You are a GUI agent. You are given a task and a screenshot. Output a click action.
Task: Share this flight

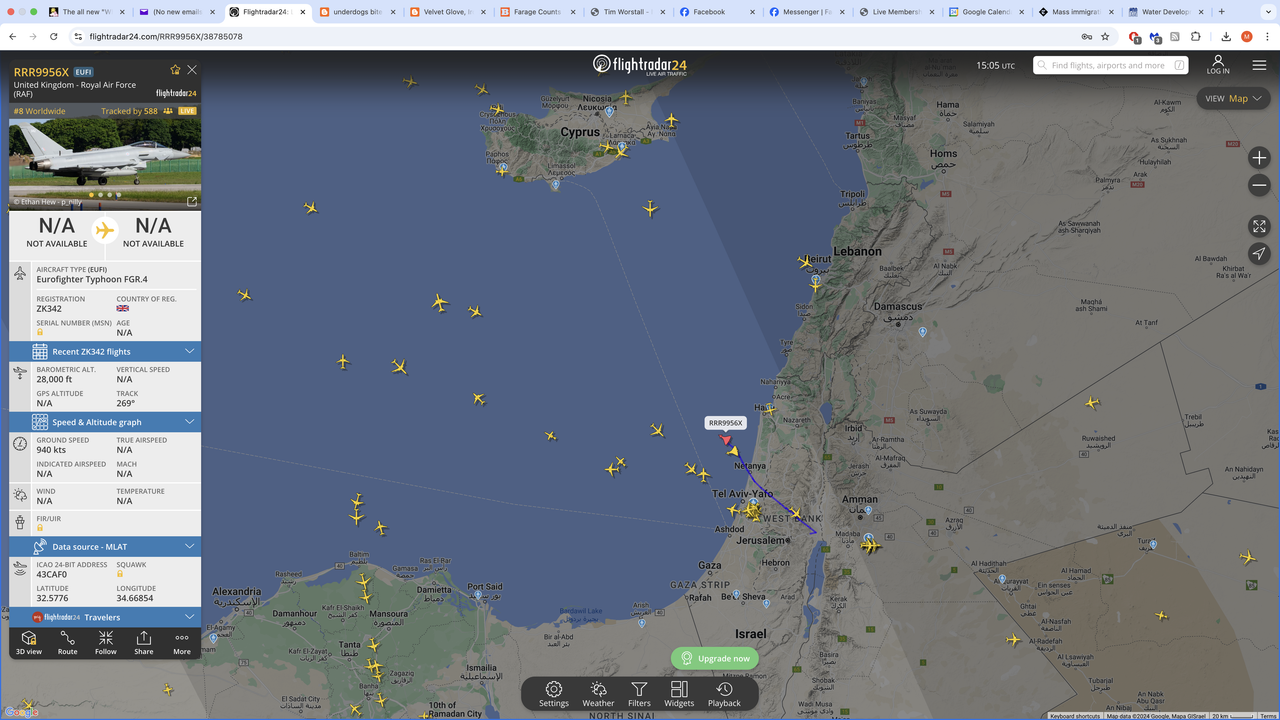(144, 642)
